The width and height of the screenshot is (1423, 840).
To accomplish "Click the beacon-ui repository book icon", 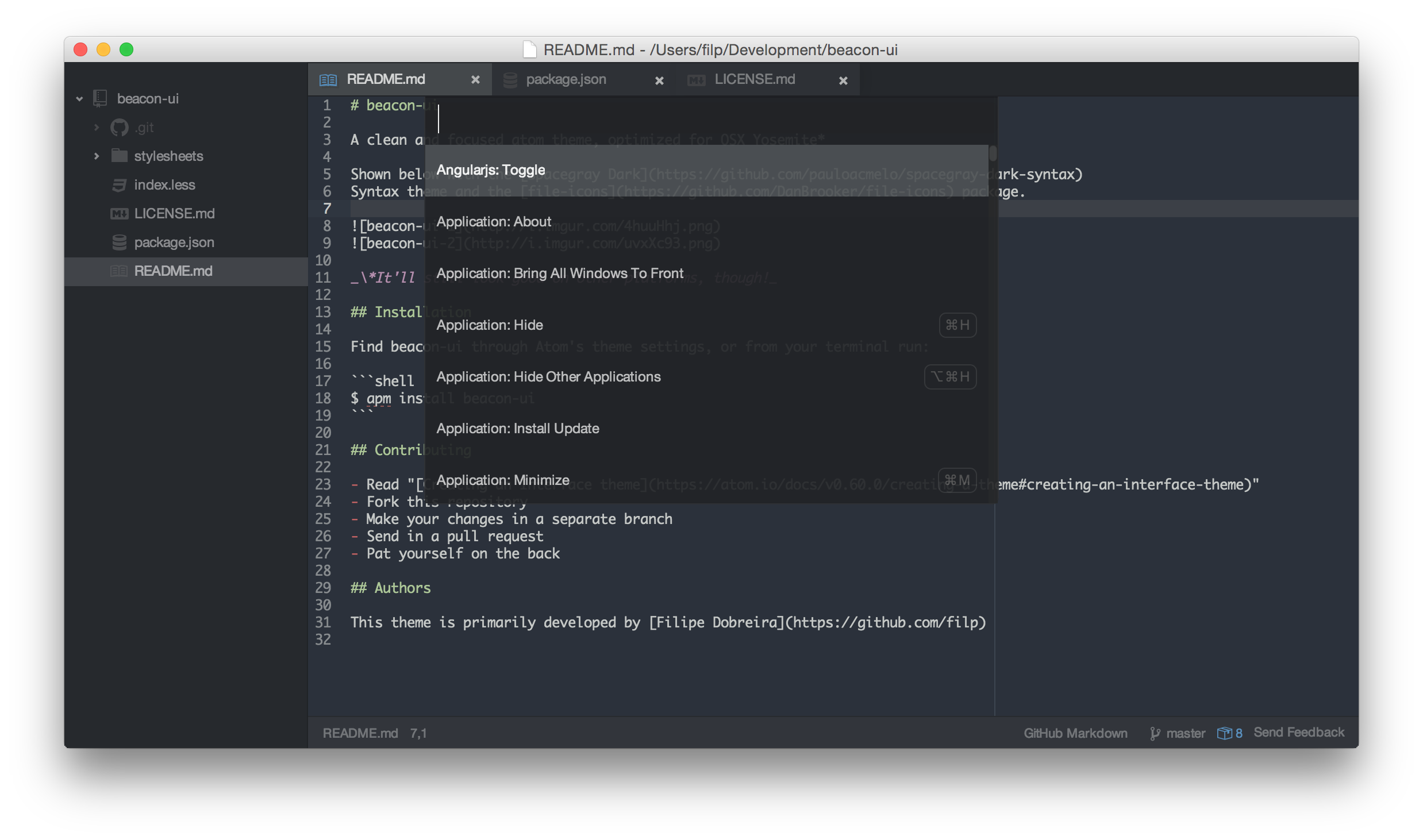I will pos(101,98).
